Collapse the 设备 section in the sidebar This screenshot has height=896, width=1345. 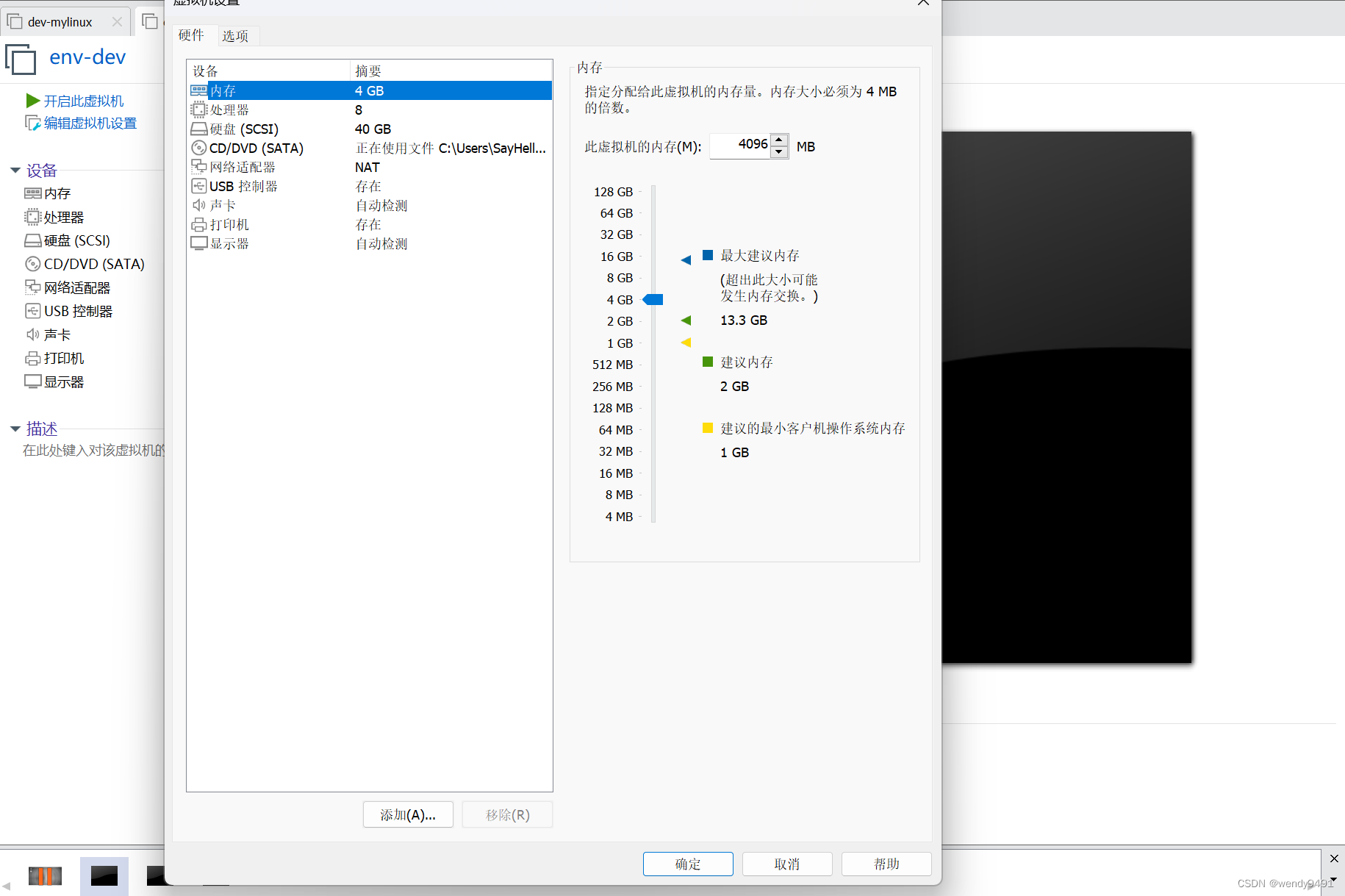point(15,171)
